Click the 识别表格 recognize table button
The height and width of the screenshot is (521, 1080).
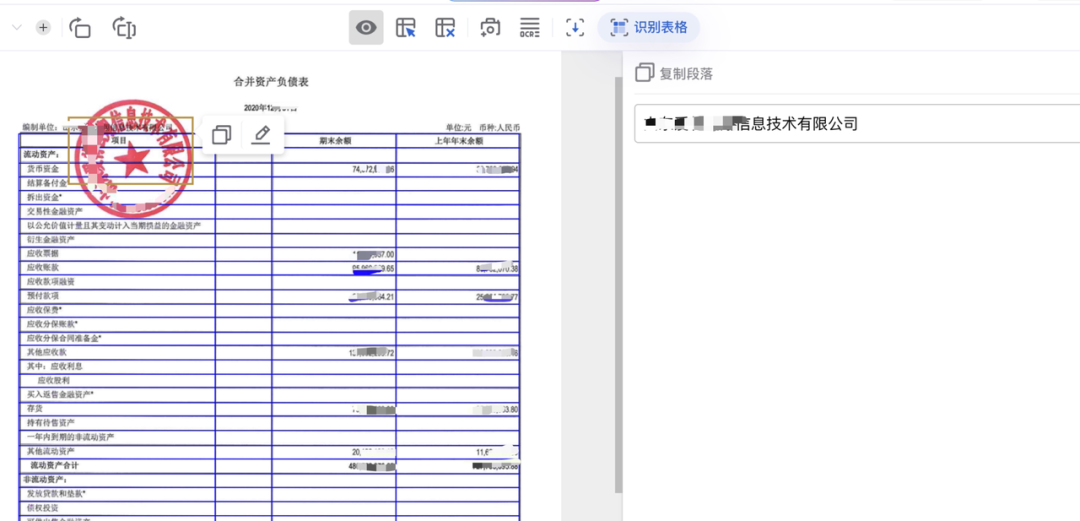click(x=649, y=28)
